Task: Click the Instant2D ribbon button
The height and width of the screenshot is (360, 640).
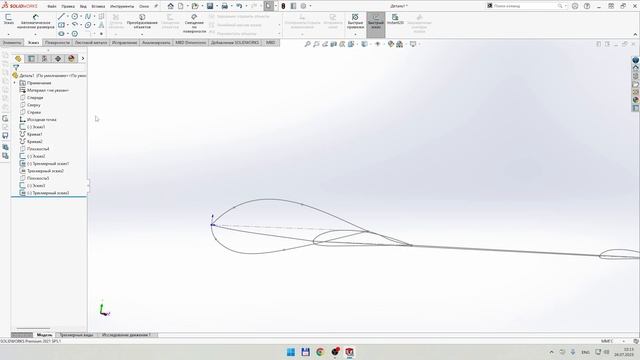Action: point(395,19)
